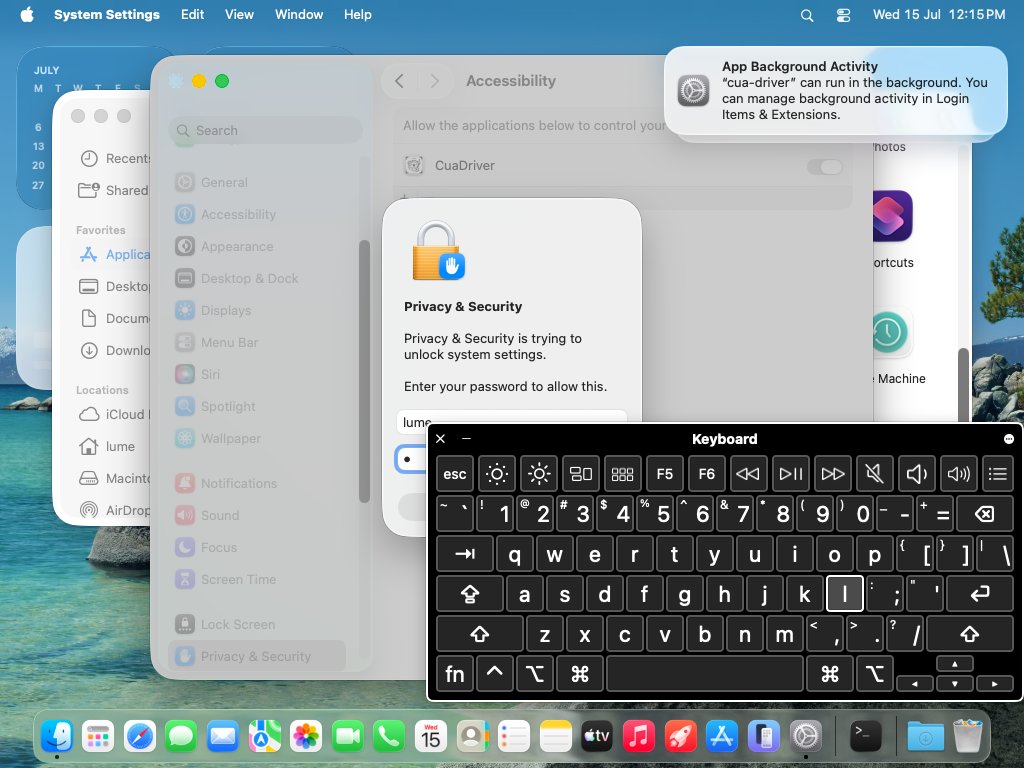Open the Edit menu
The height and width of the screenshot is (768, 1024).
192,14
